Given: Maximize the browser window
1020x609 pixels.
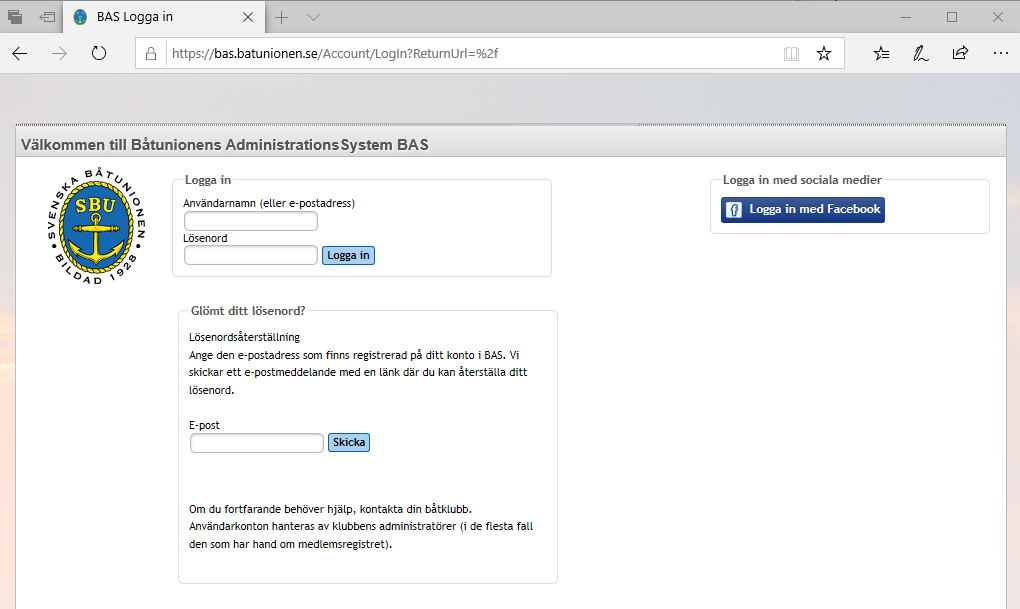Looking at the screenshot, I should [x=952, y=18].
